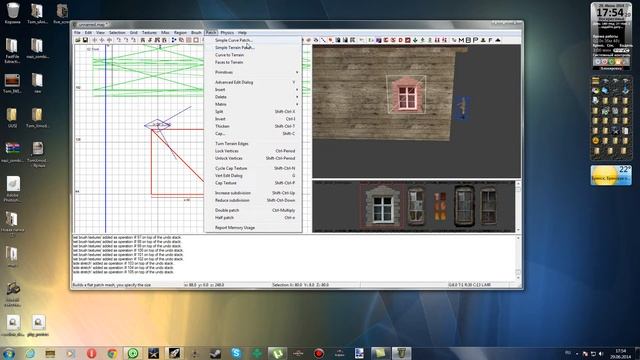Choose Increase subdivision entry
The width and height of the screenshot is (640, 360).
coord(253,193)
